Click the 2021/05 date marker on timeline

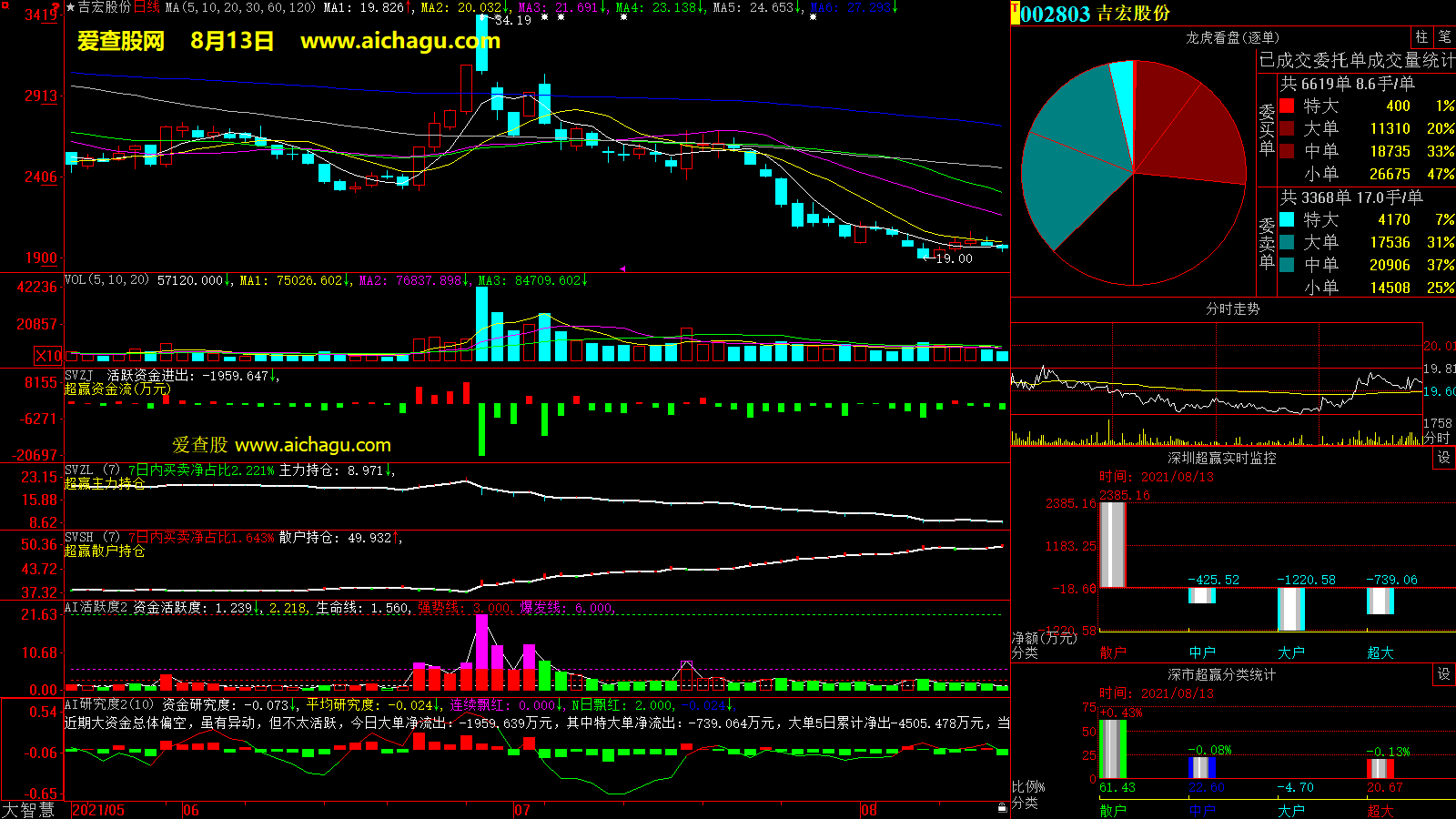pyautogui.click(x=98, y=810)
